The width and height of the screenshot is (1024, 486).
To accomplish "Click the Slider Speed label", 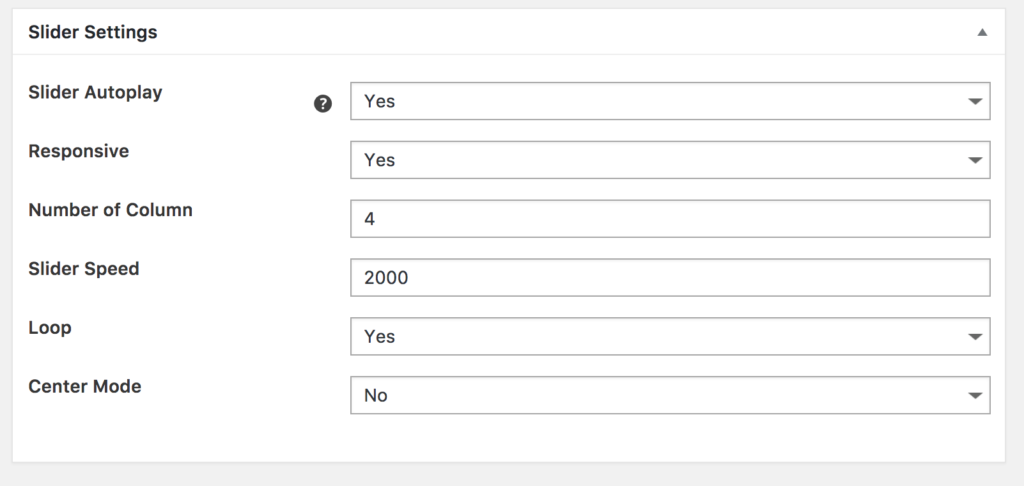I will pos(84,269).
